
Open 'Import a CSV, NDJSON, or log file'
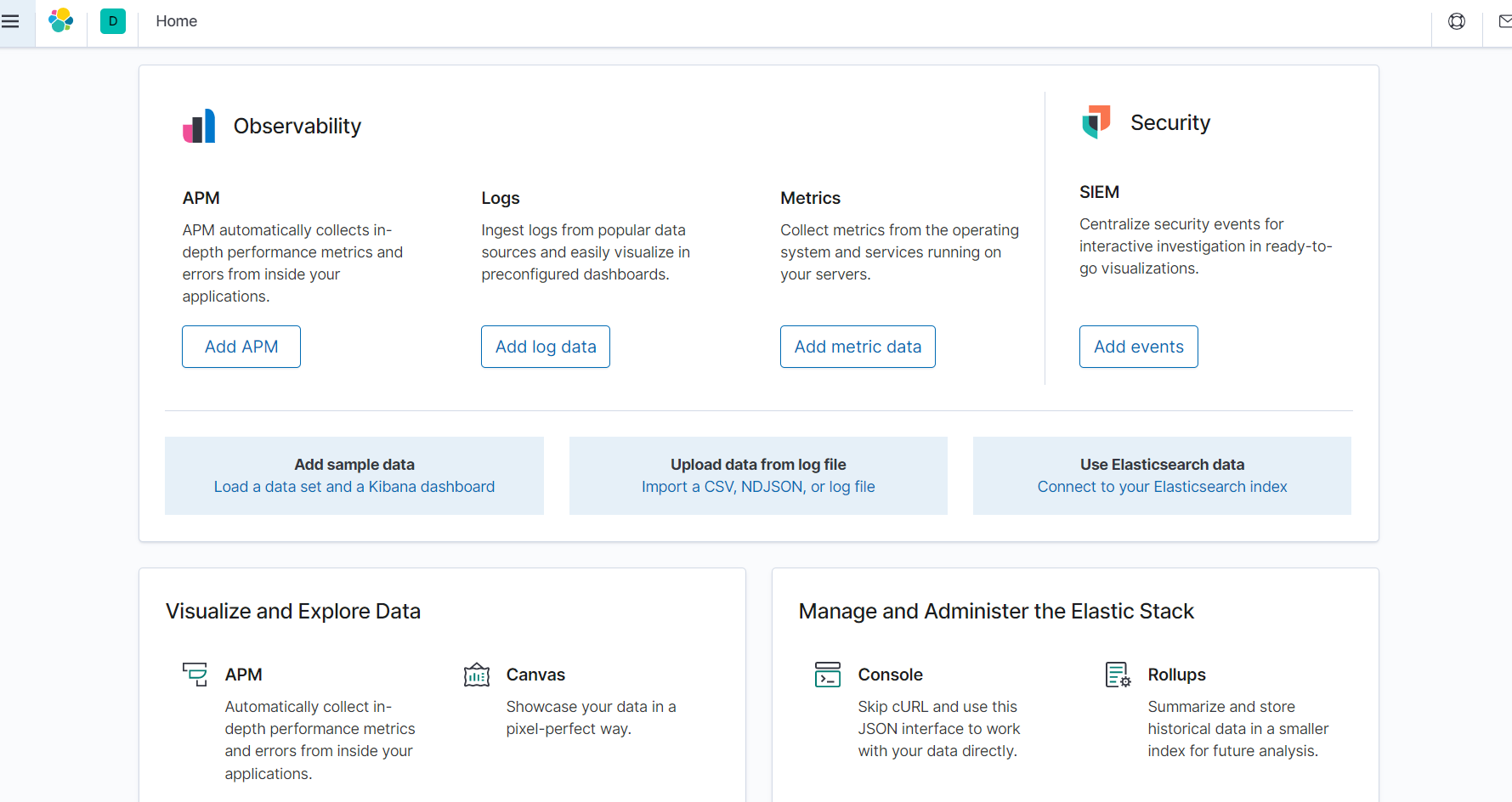[758, 487]
